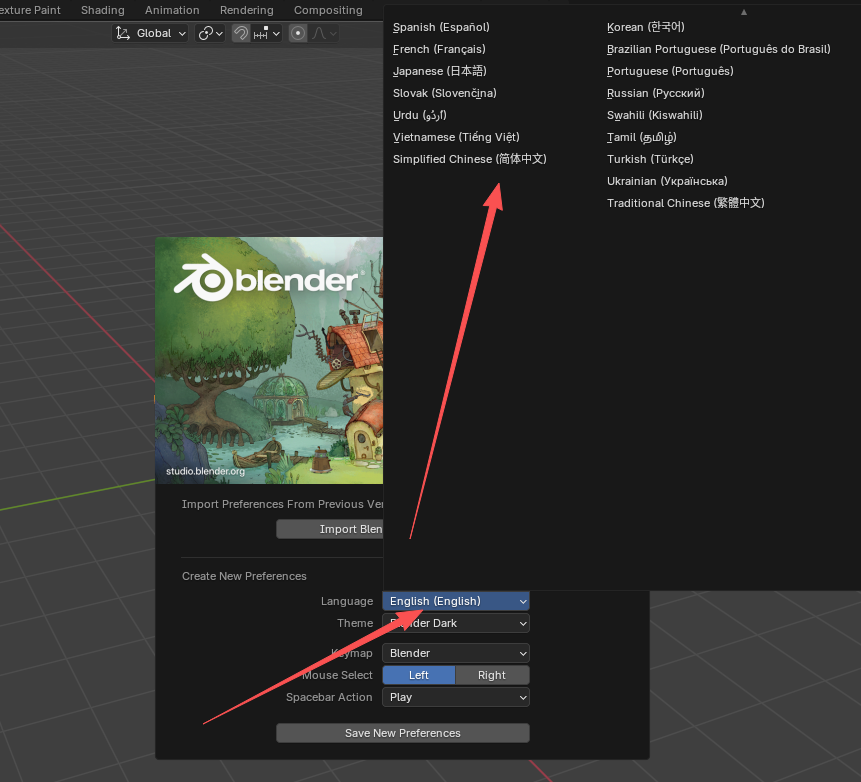Screen dimensions: 861x782
Task: Click the proportional editing circle icon
Action: tap(297, 33)
